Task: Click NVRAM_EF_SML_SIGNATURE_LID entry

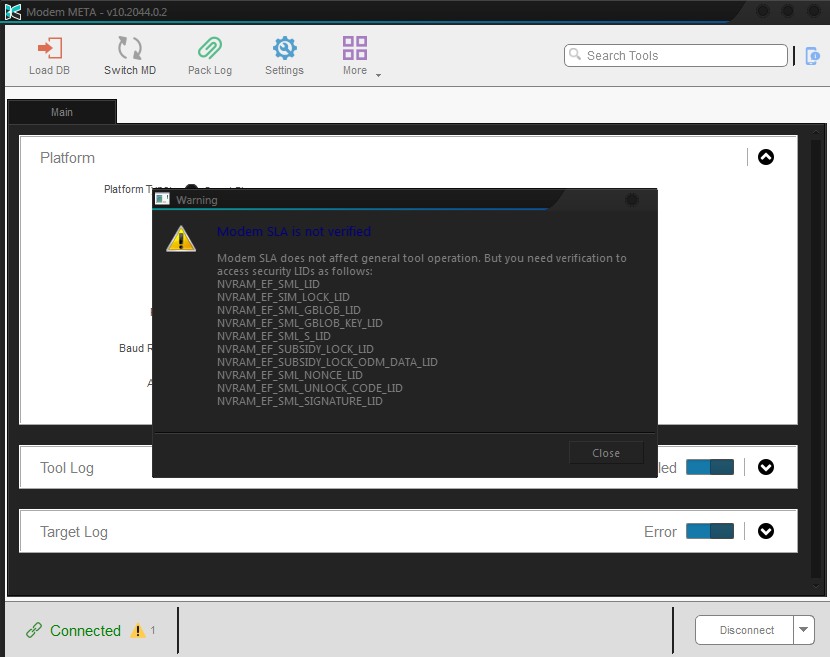Action: pos(300,401)
